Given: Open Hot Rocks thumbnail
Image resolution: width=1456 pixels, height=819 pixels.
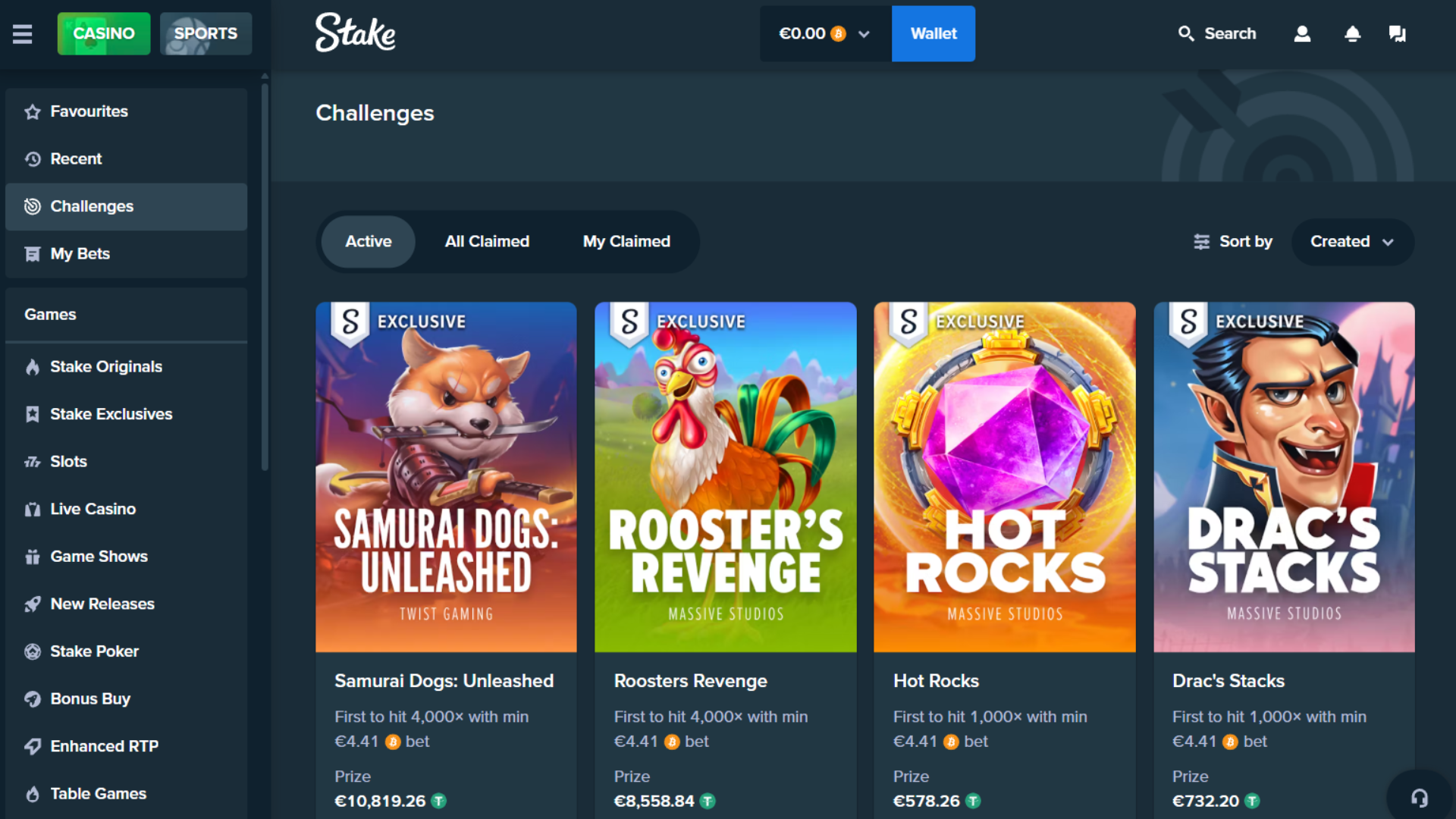Looking at the screenshot, I should click(x=1005, y=477).
